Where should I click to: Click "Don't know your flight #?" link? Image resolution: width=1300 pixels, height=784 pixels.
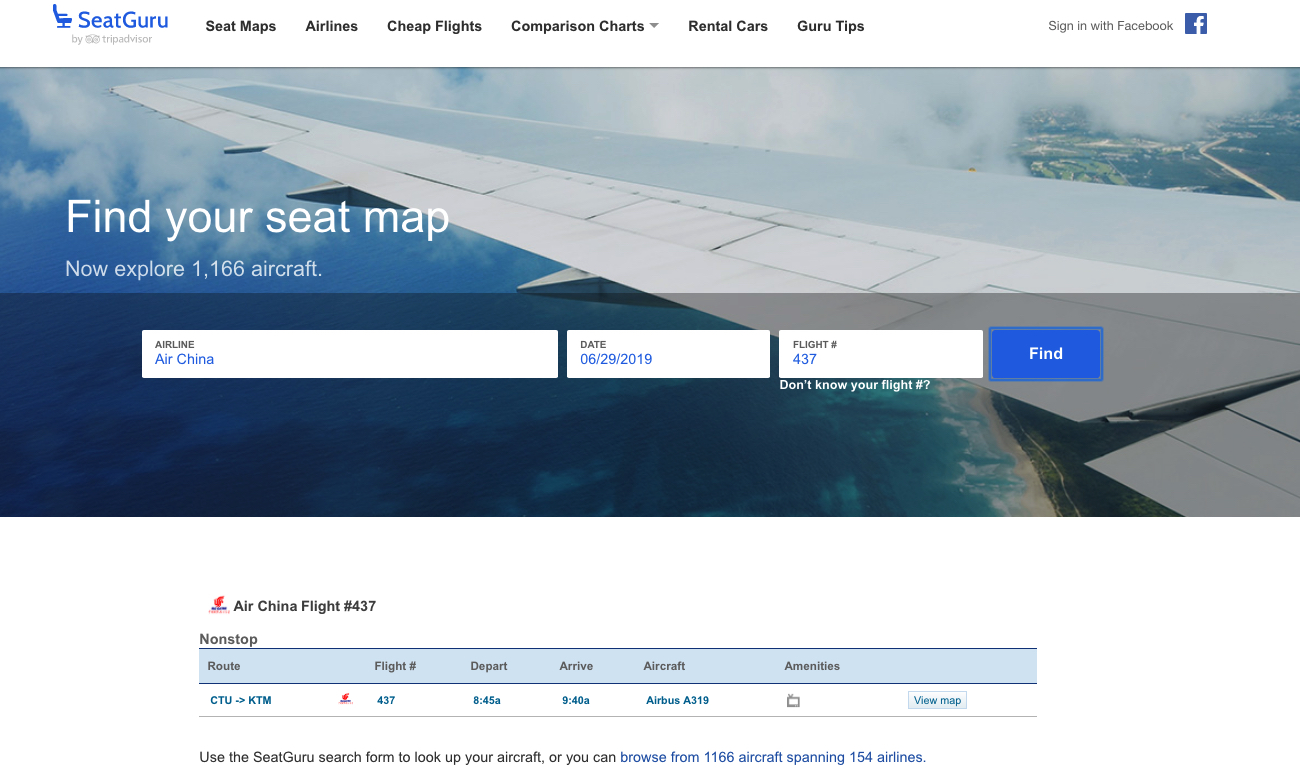pyautogui.click(x=854, y=385)
